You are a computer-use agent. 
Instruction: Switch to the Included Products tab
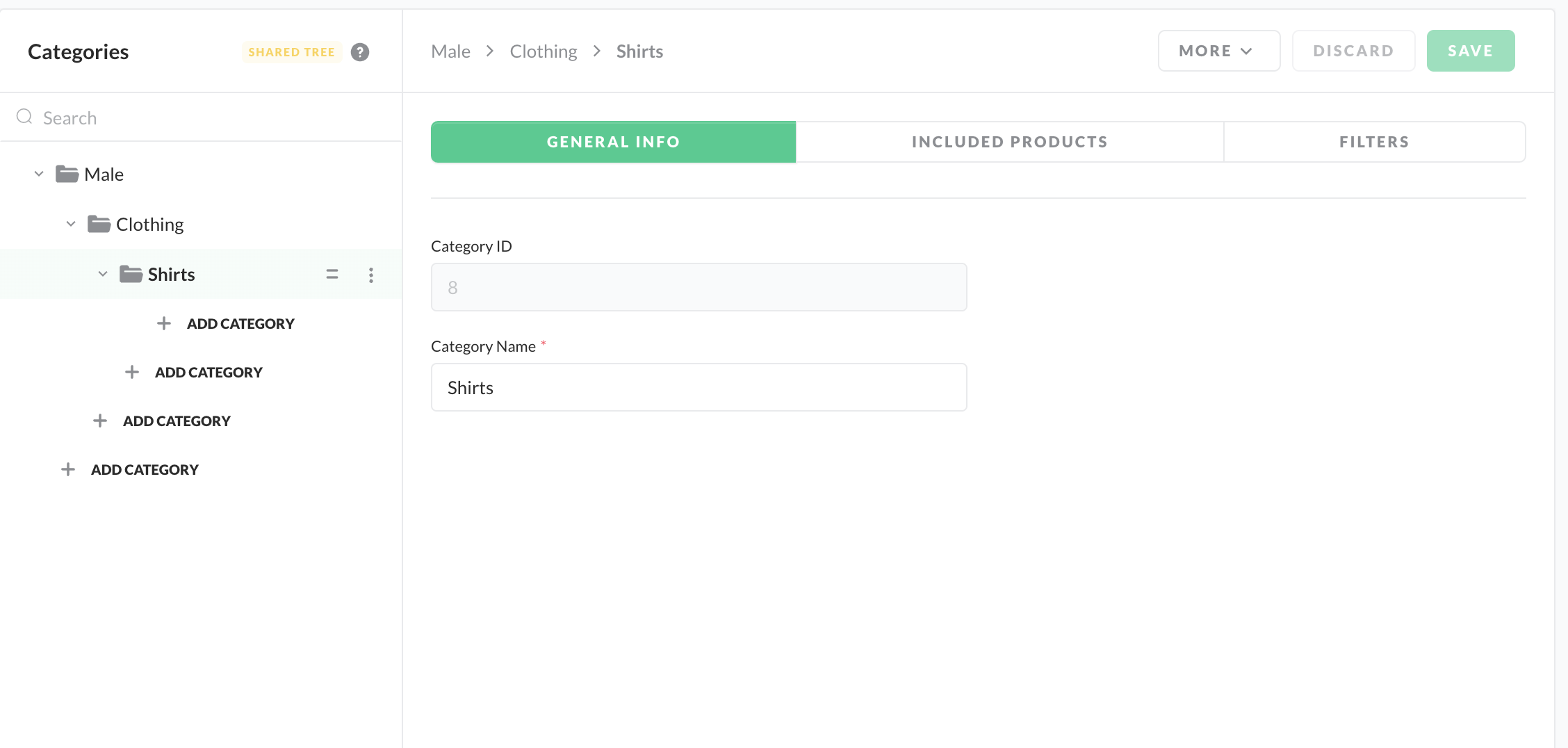[1009, 142]
